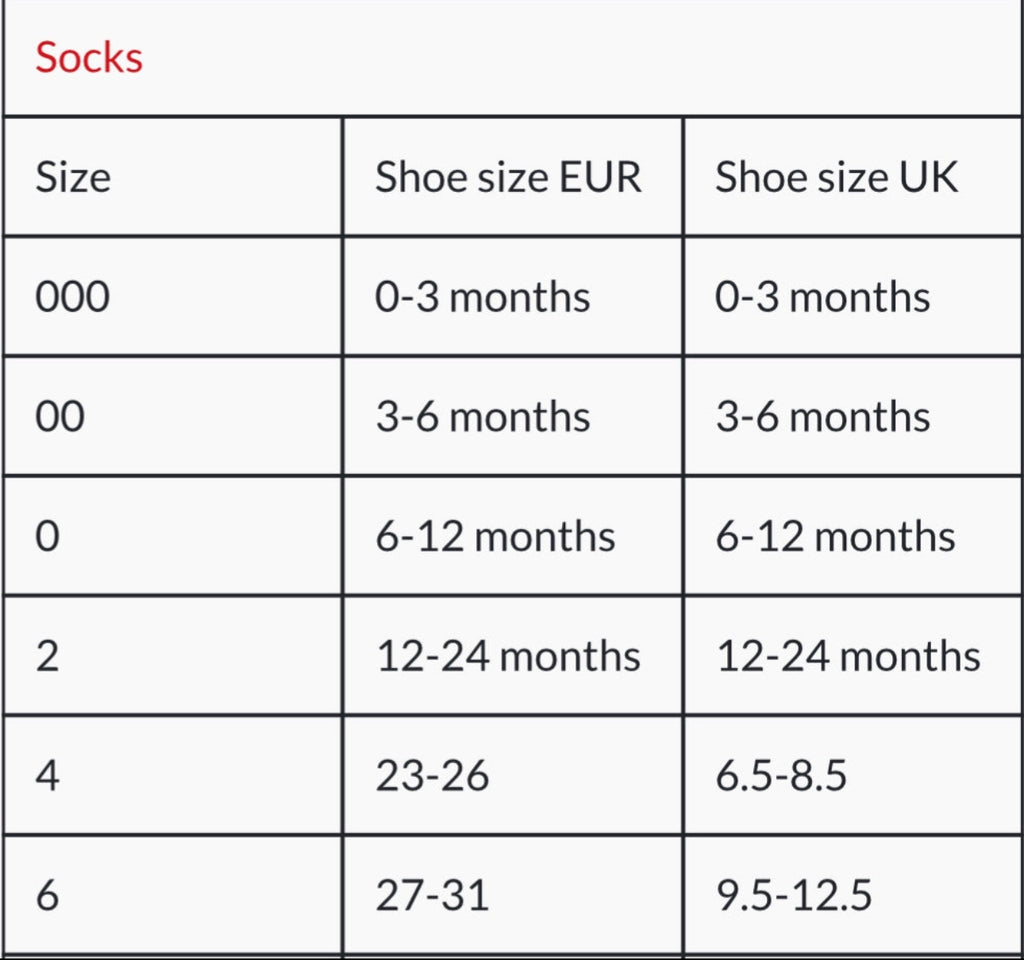
Task: Click the 23-26 EUR cell
Action: click(x=432, y=776)
